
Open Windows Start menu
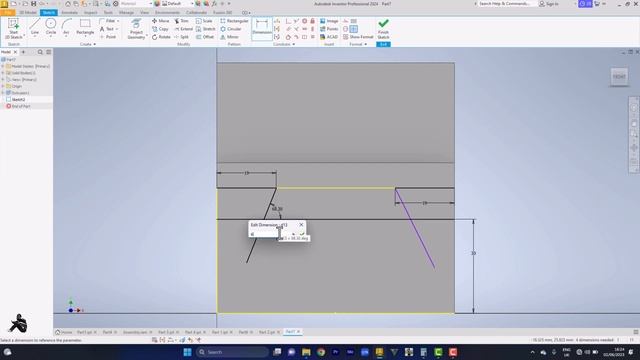point(187,352)
